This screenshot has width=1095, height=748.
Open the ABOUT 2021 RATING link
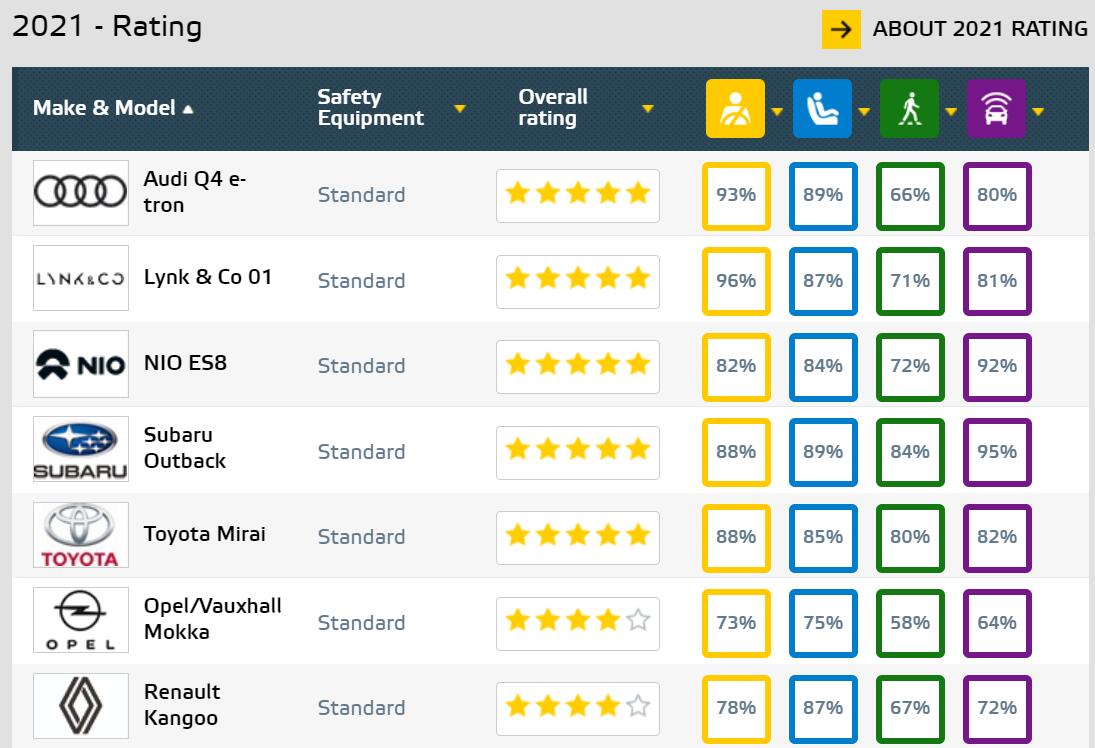point(979,29)
